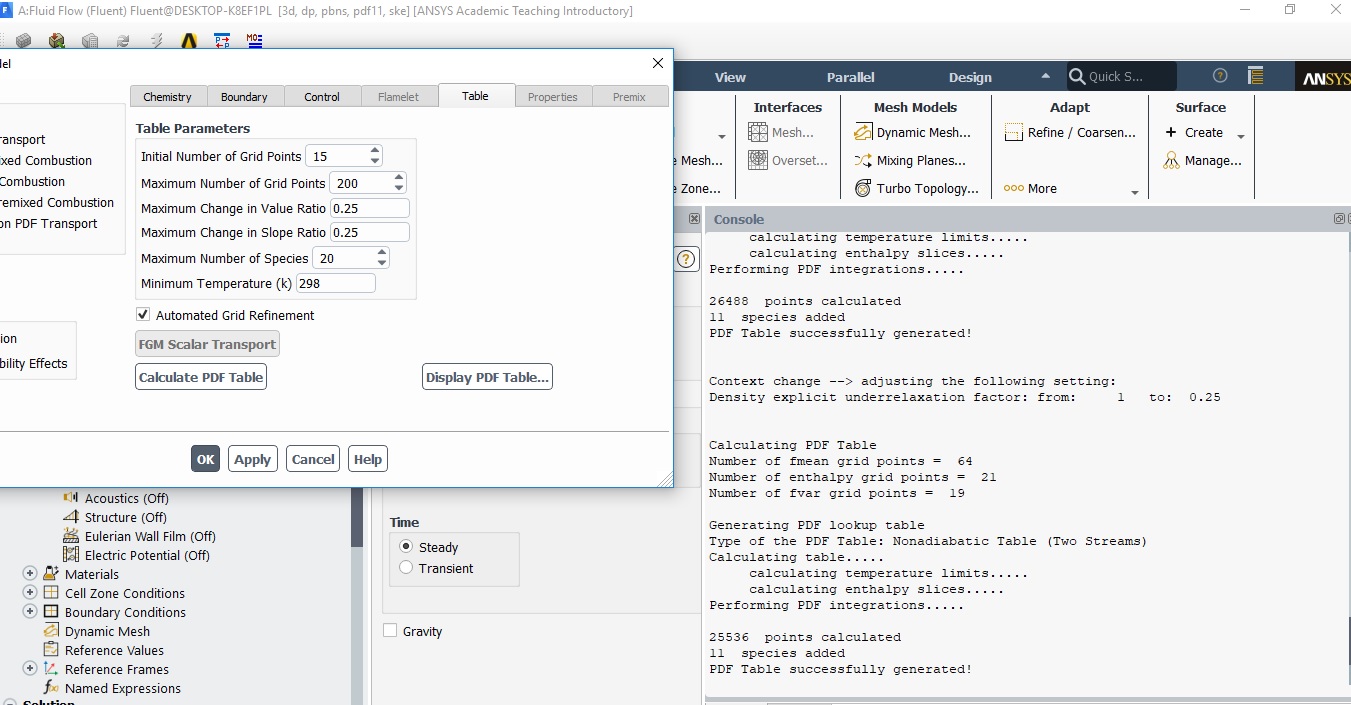This screenshot has width=1351, height=705.
Task: Open Dynamic Mesh in Mesh Models group
Action: pos(912,132)
